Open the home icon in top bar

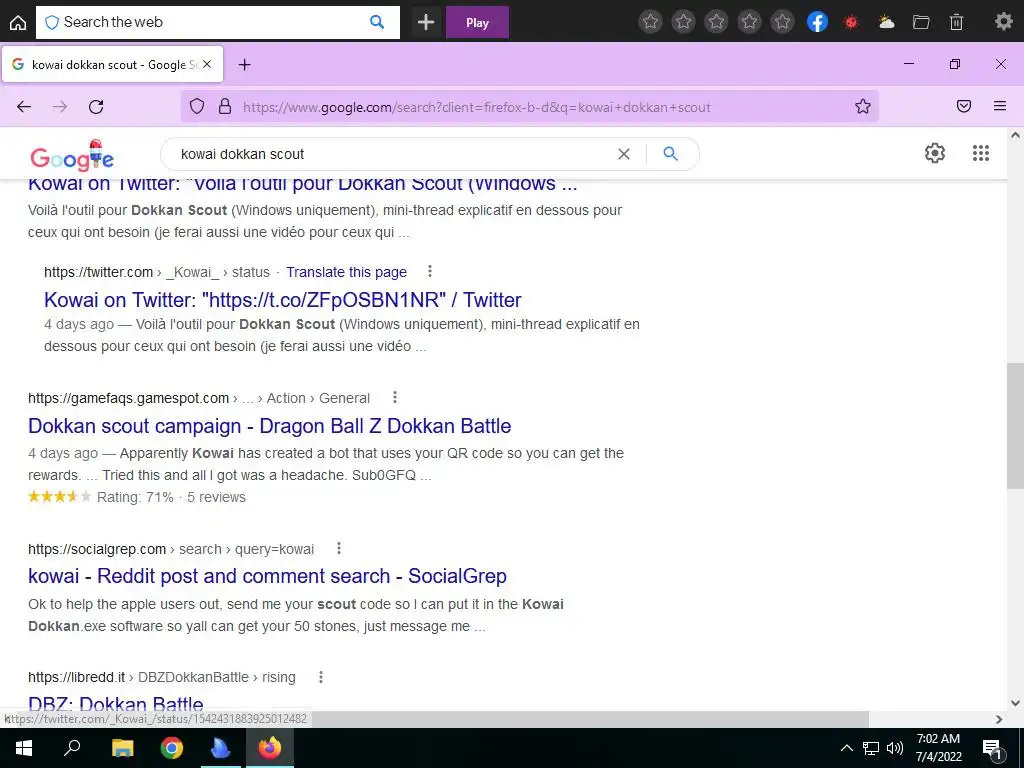(18, 23)
